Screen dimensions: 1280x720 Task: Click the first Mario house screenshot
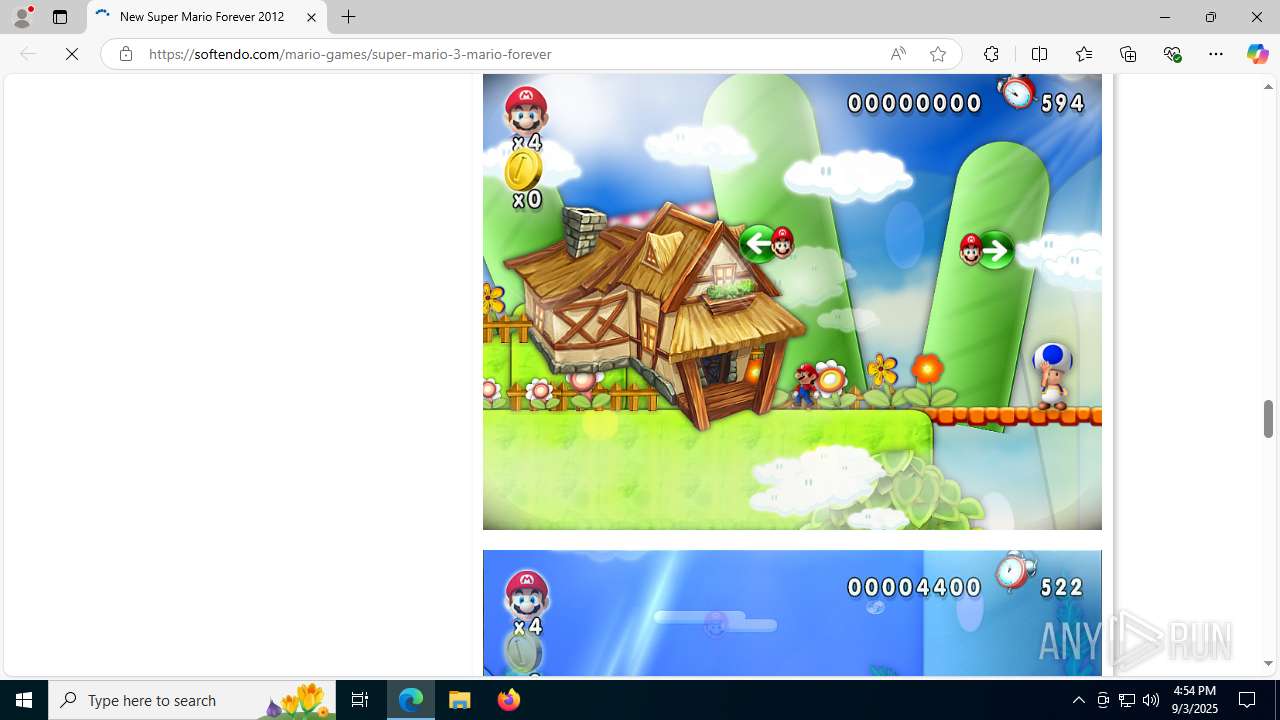click(x=792, y=302)
